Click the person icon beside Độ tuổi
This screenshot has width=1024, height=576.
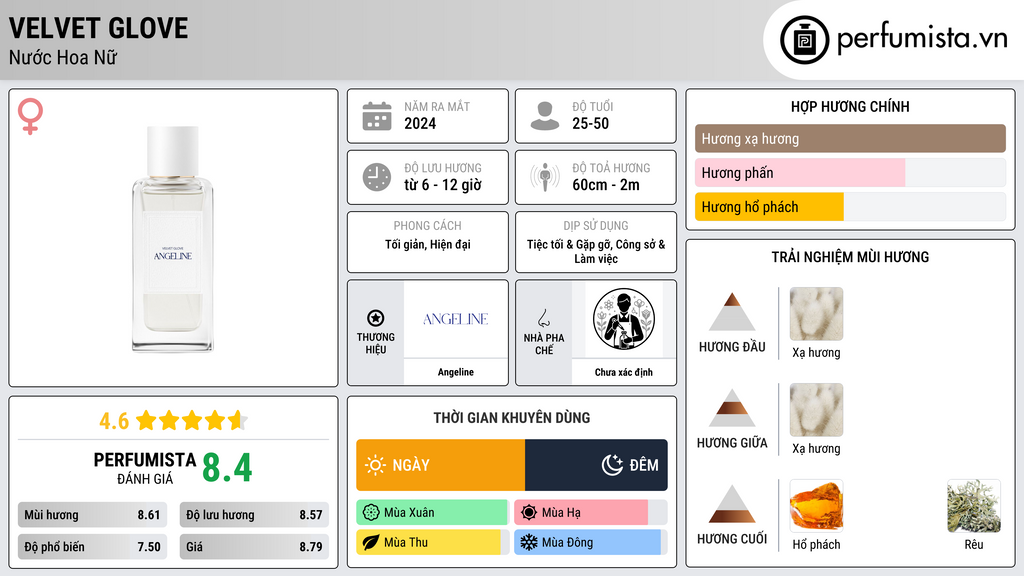pos(545,116)
